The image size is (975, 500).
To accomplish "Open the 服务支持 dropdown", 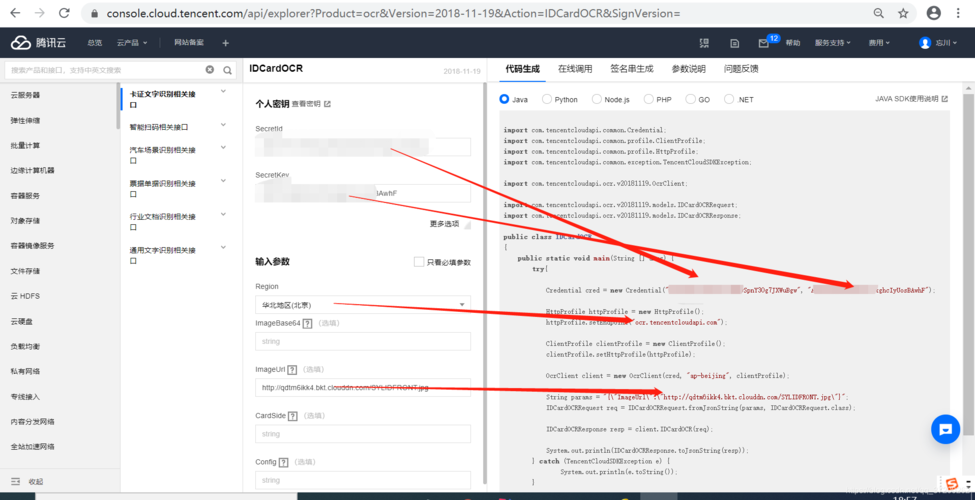I will pos(833,43).
